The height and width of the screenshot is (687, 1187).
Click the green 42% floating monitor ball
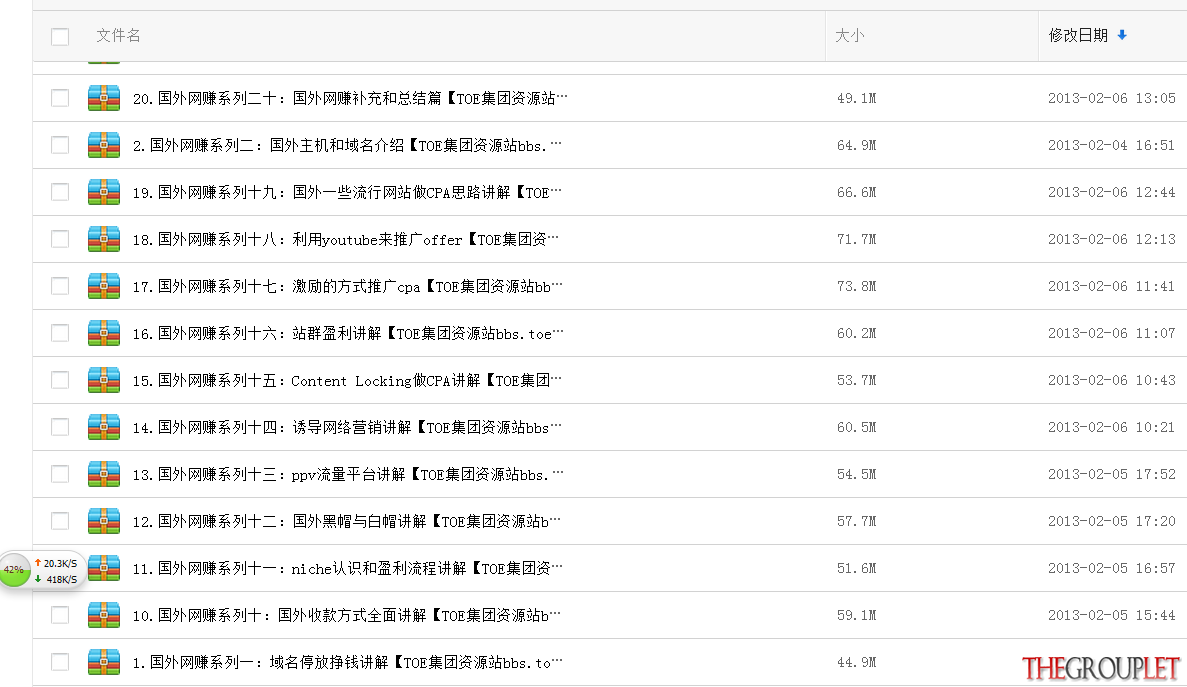tap(14, 570)
